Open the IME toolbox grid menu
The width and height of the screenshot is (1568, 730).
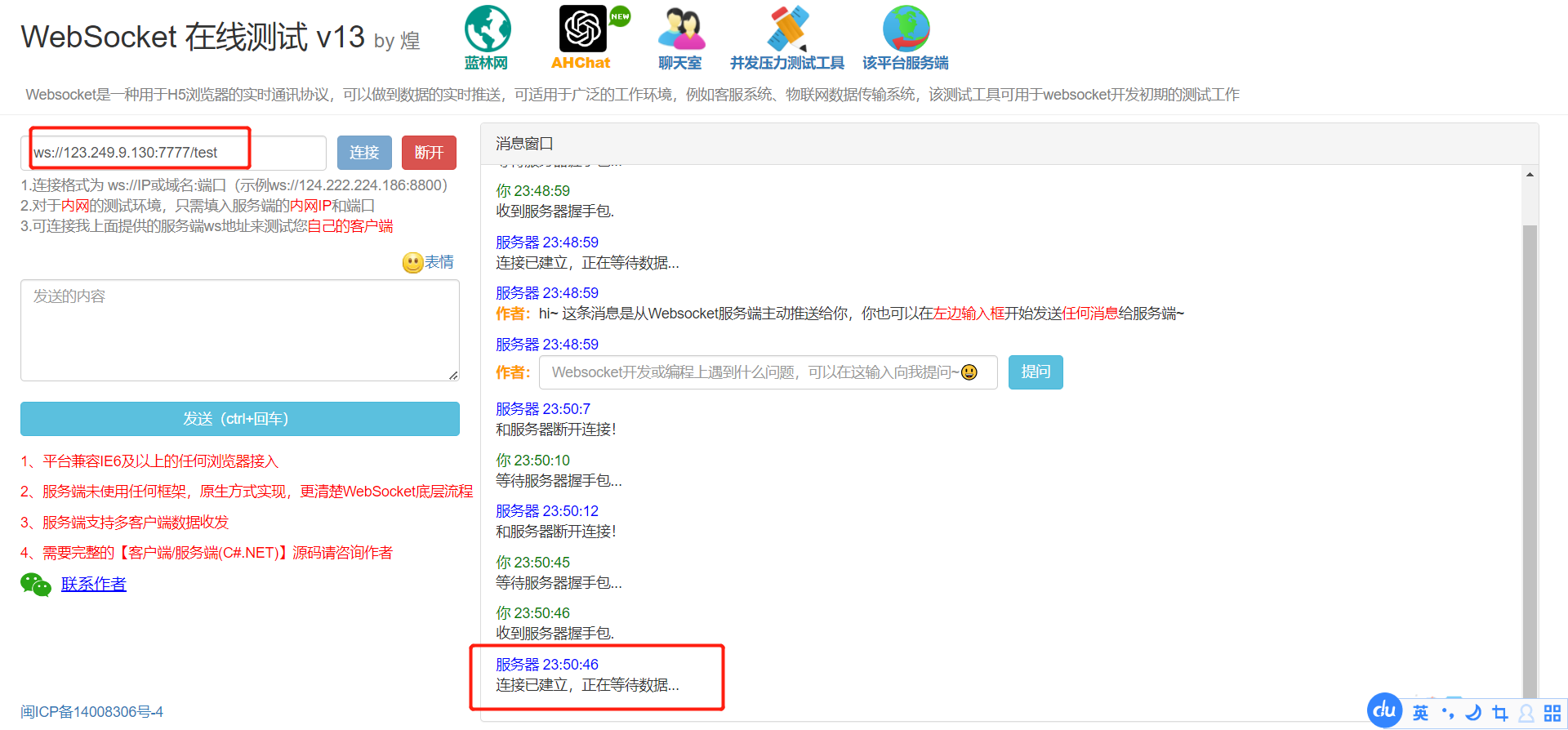[x=1552, y=713]
